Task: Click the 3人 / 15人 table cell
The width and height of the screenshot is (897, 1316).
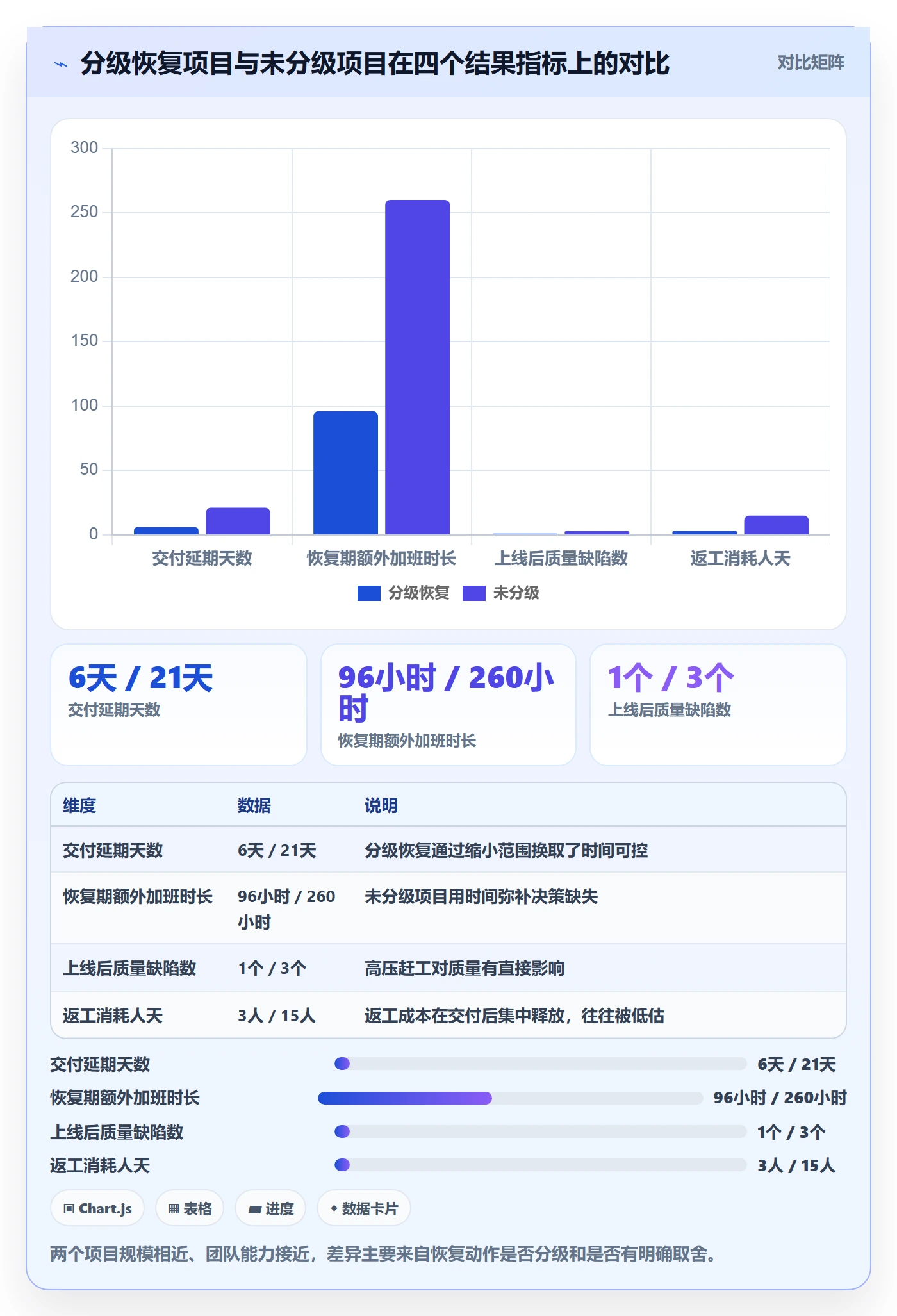Action: click(x=277, y=1016)
